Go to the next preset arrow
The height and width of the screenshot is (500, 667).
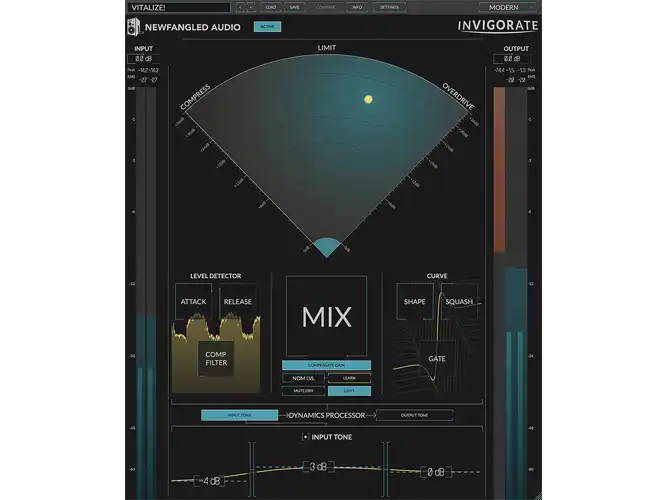point(251,7)
